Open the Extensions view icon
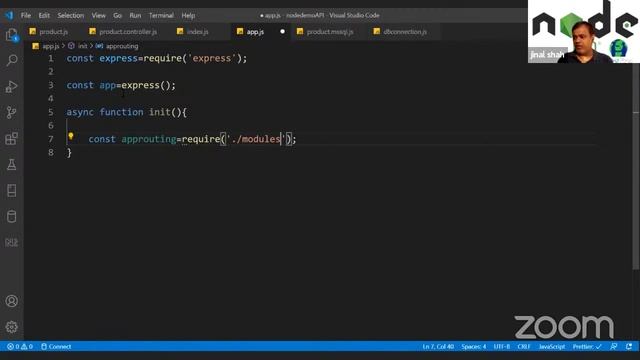640x360 pixels. click(11, 139)
